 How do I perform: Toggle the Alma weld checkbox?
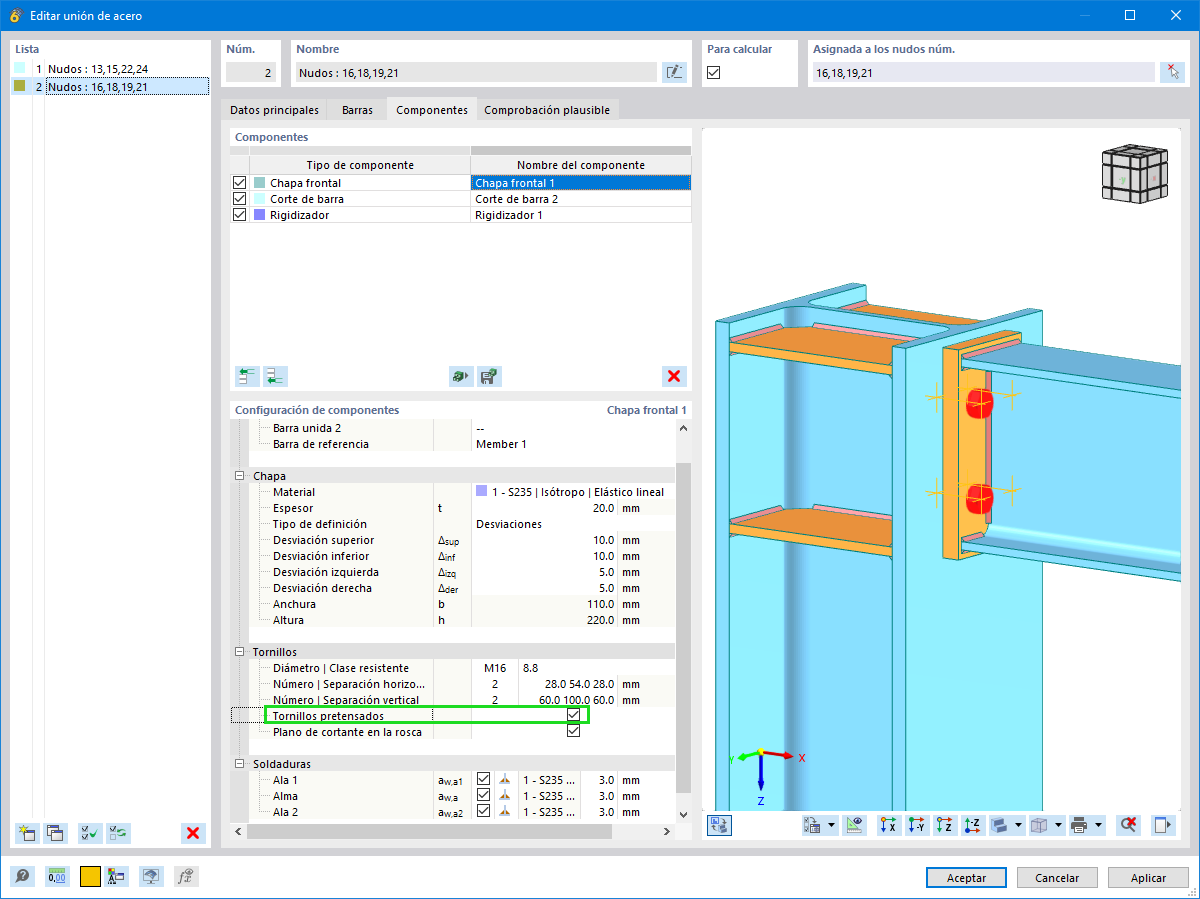pyautogui.click(x=484, y=796)
